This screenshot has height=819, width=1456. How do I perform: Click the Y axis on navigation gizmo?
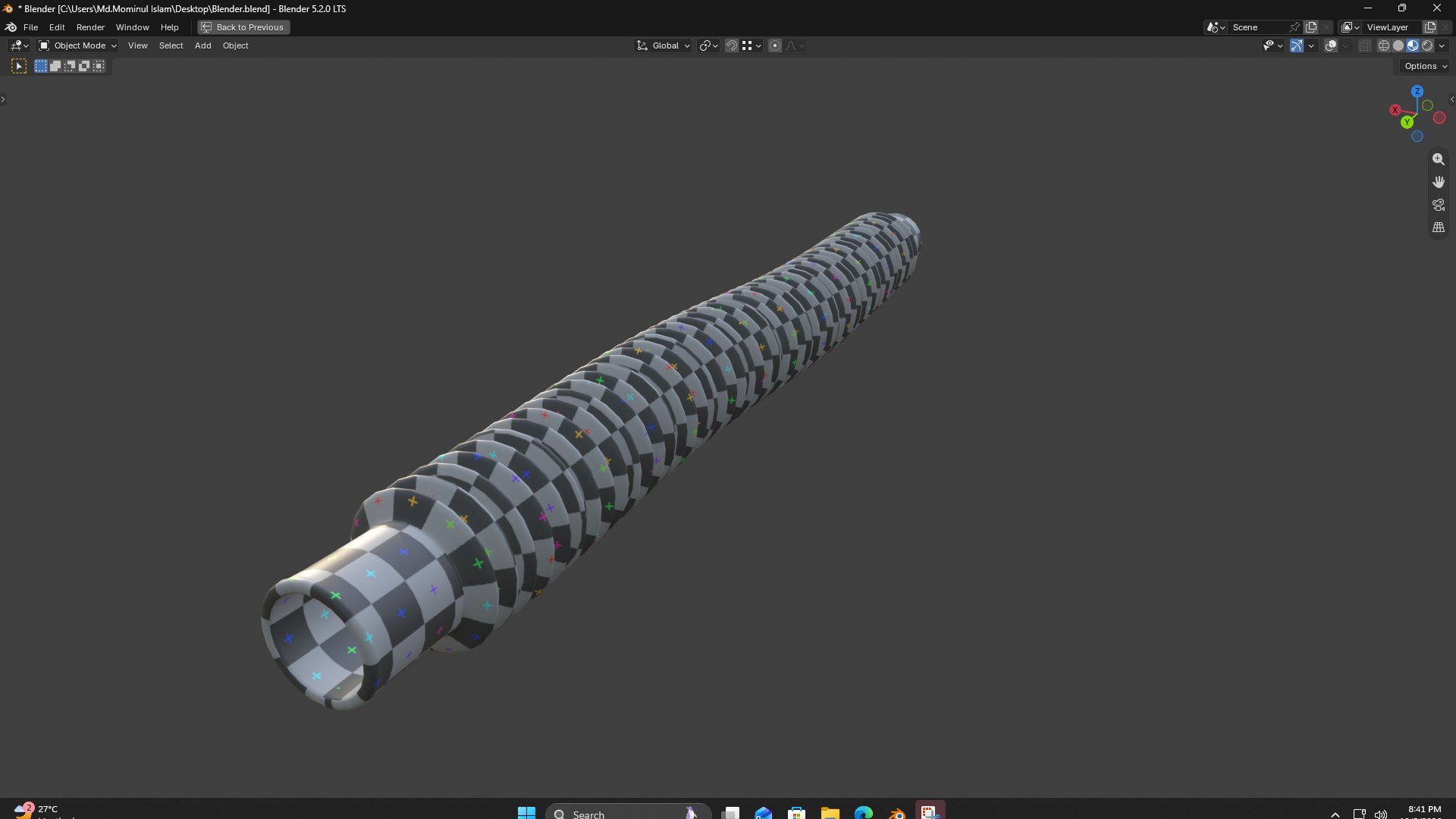1407,122
